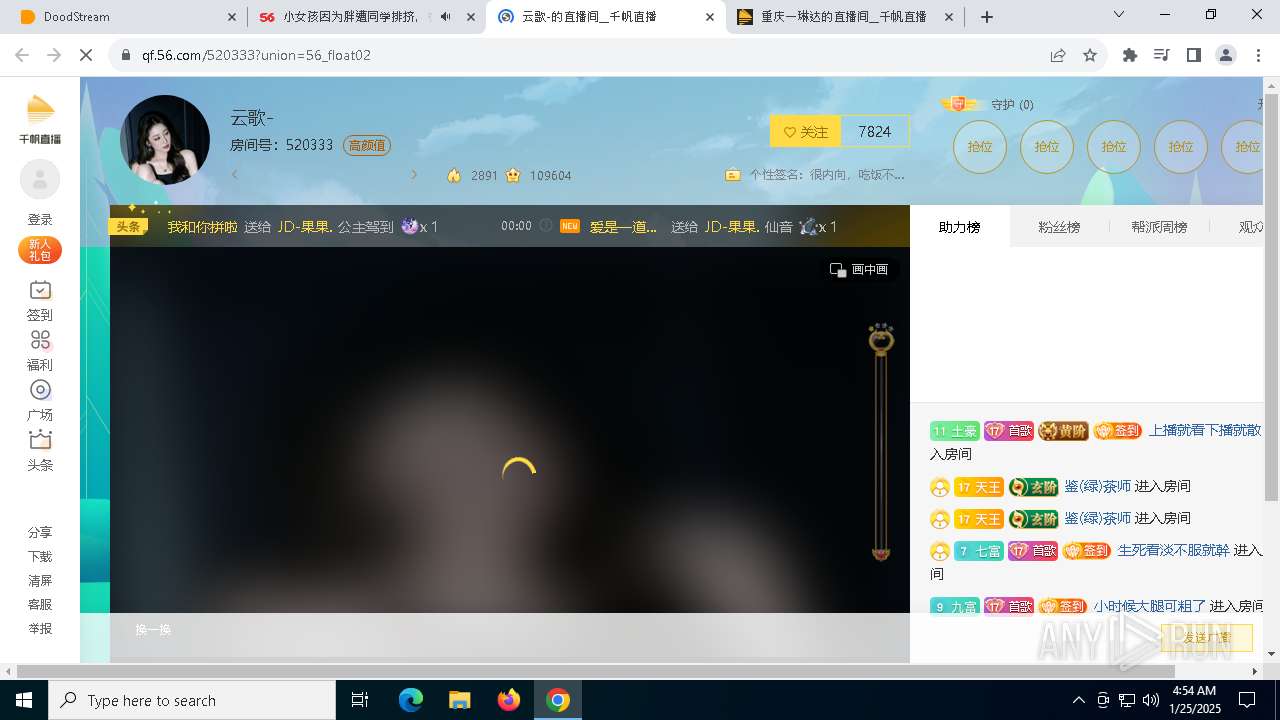This screenshot has height=720, width=1280.
Task: Expand the tab search dropdown arrow
Action: point(1118,14)
